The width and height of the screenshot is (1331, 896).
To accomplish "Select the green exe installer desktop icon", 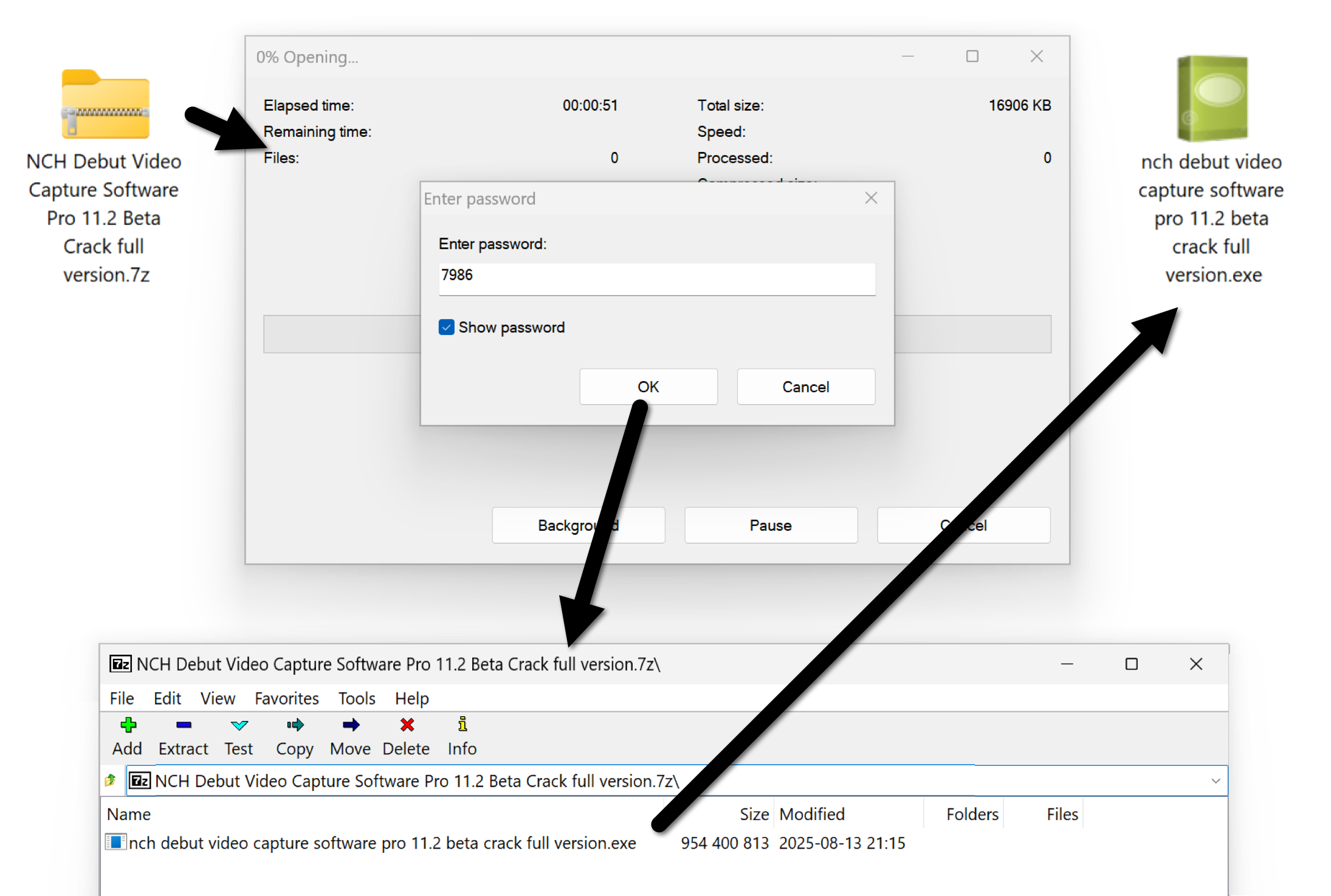I will click(x=1212, y=98).
